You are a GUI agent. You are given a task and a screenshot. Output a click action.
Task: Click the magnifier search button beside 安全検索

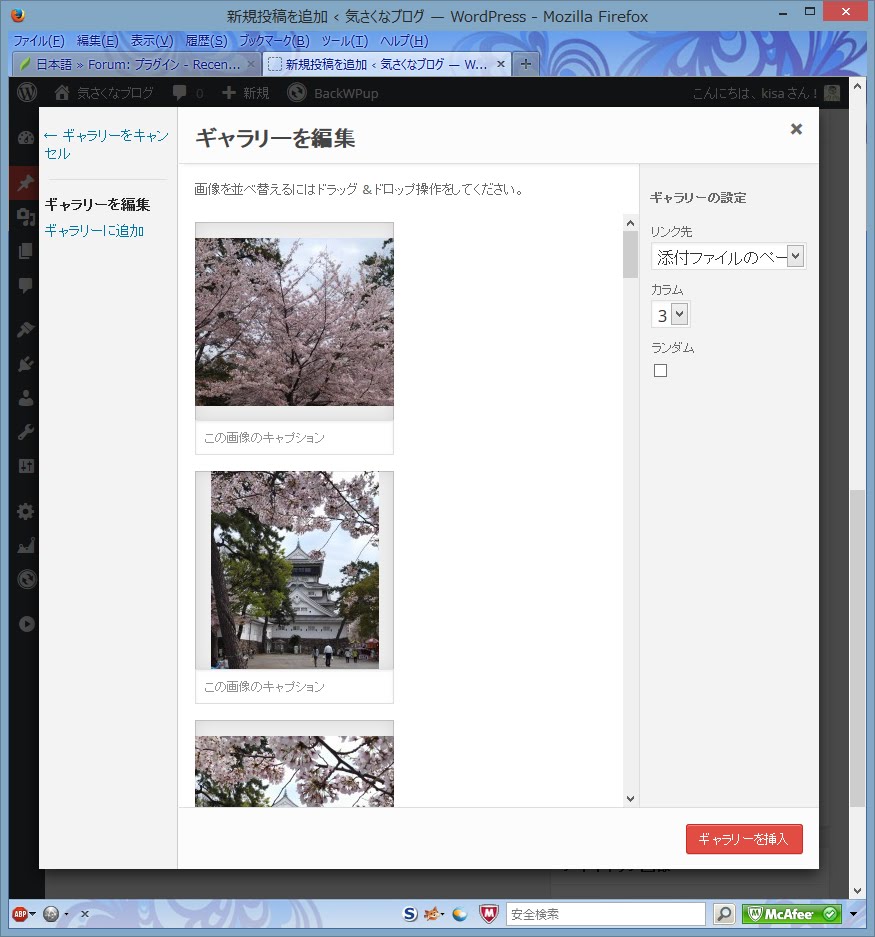pyautogui.click(x=724, y=914)
